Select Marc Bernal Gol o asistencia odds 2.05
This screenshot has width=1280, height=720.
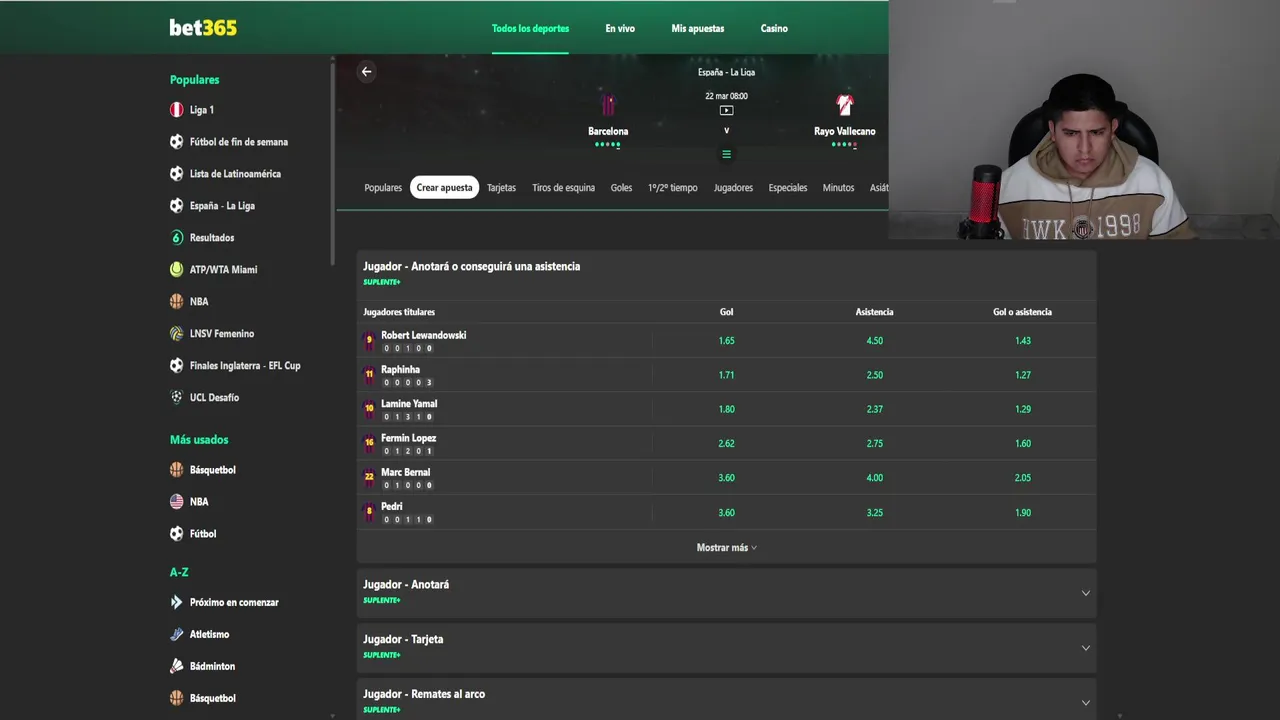click(x=1022, y=478)
